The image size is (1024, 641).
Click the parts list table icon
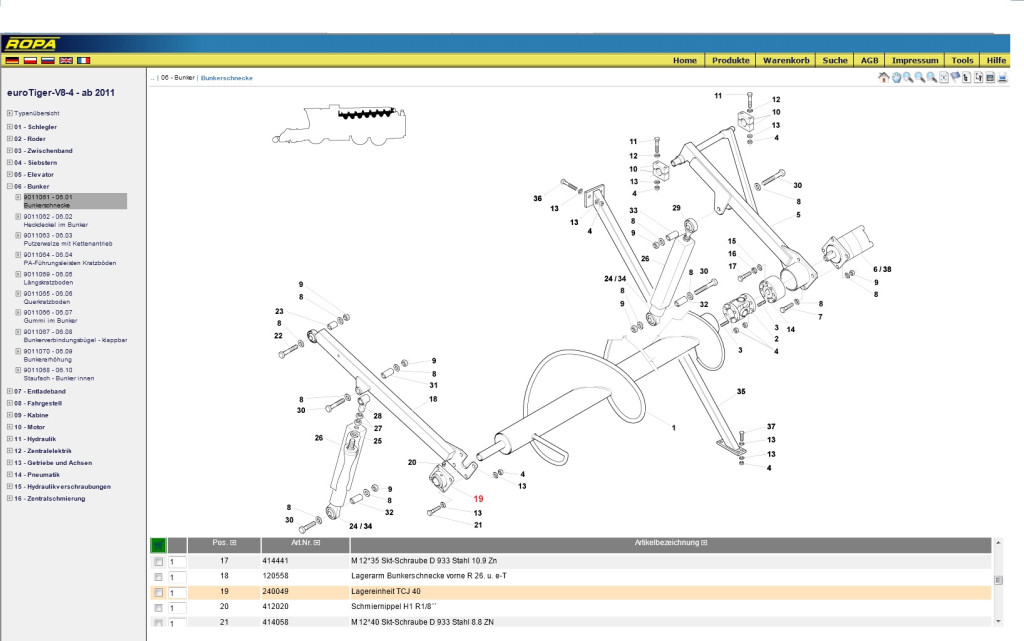991,77
